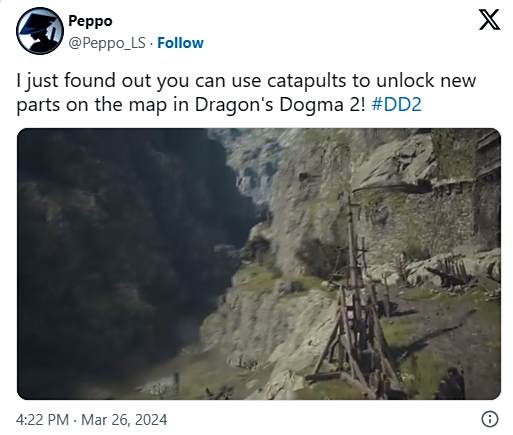Open the 4:22 PM timestamp link
Viewport: 513px width, 435px height.
(42, 420)
